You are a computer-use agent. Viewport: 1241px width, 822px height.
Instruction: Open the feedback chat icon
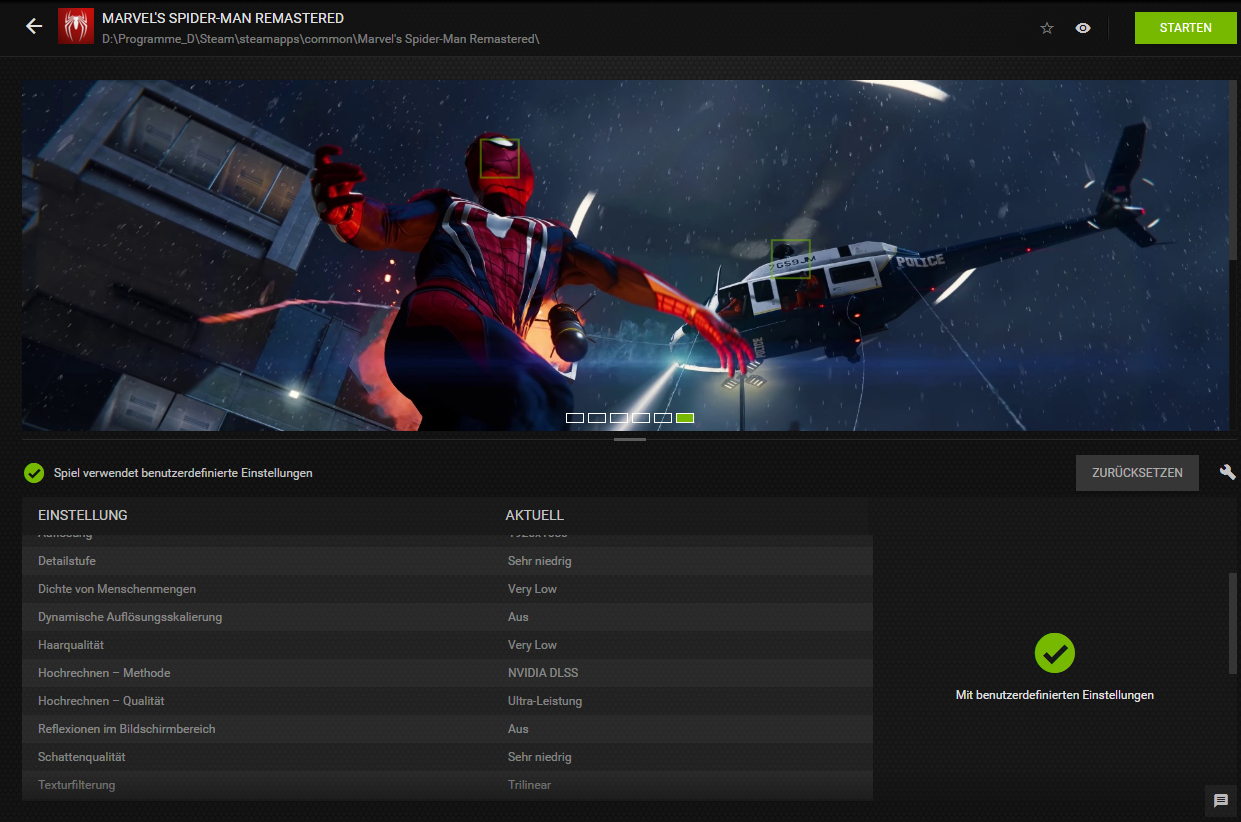[1220, 801]
